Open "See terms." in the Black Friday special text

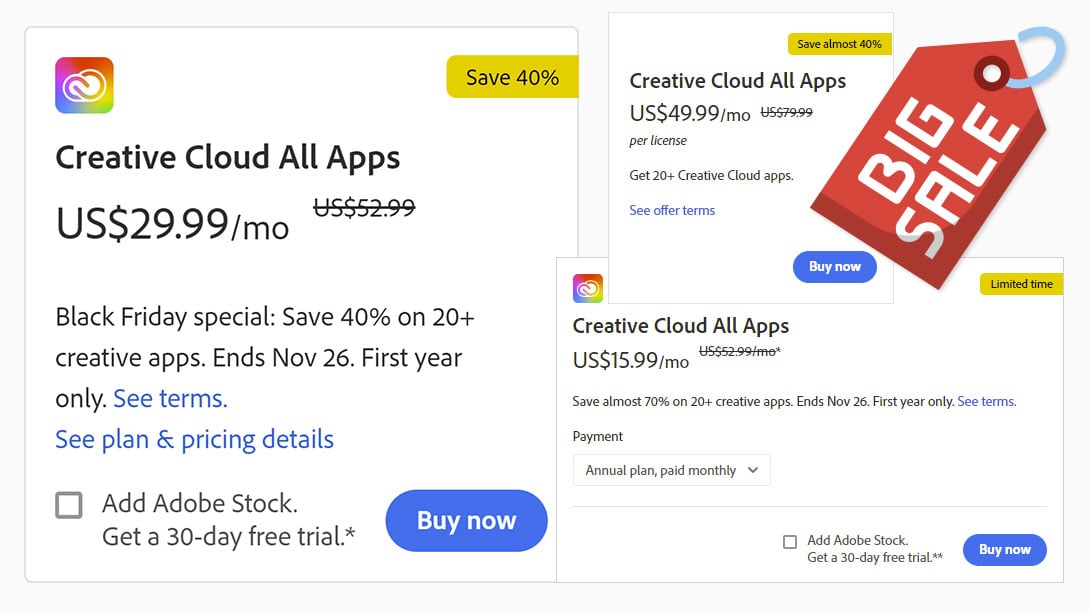tap(170, 399)
